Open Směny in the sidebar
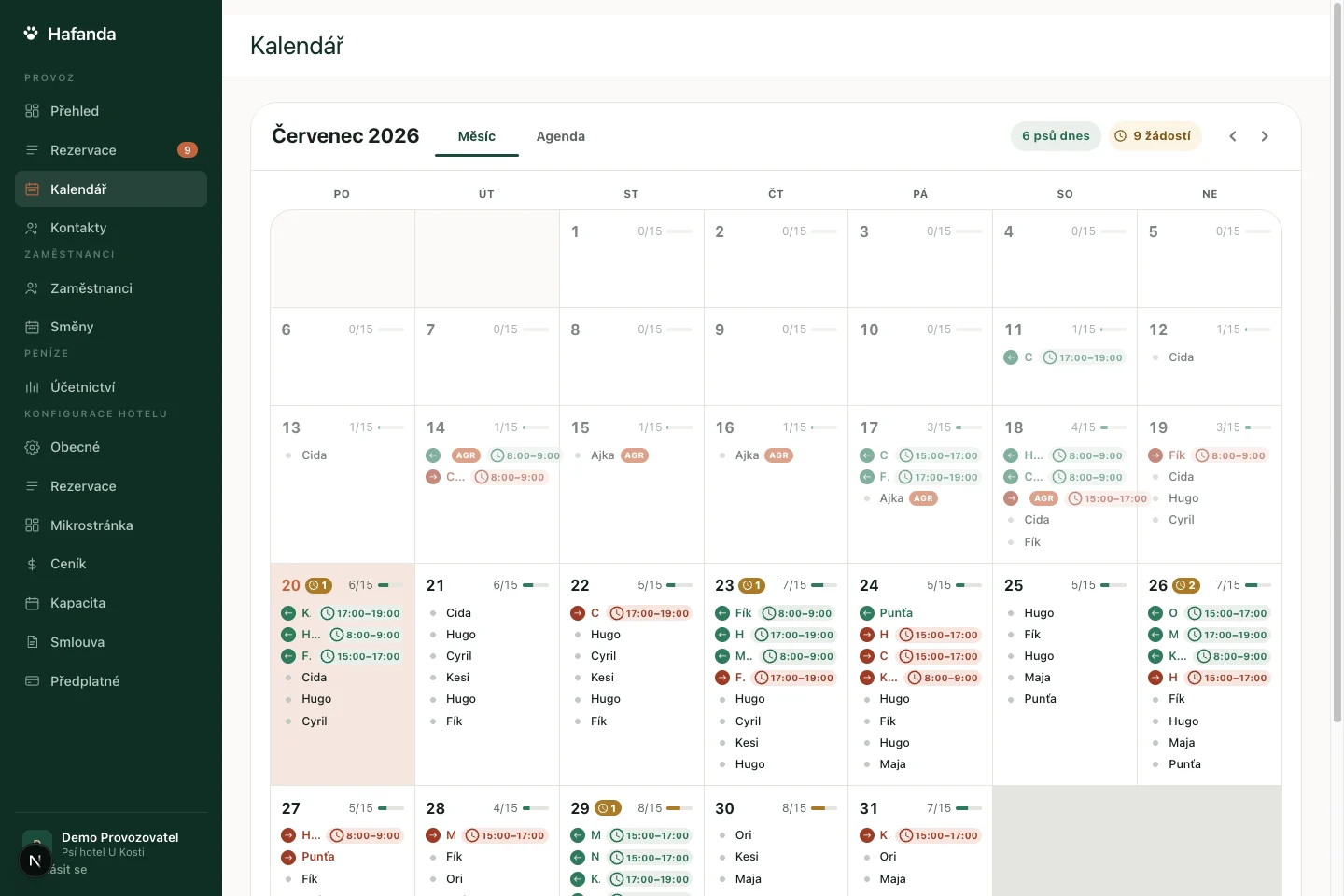This screenshot has width=1344, height=896. (111, 327)
